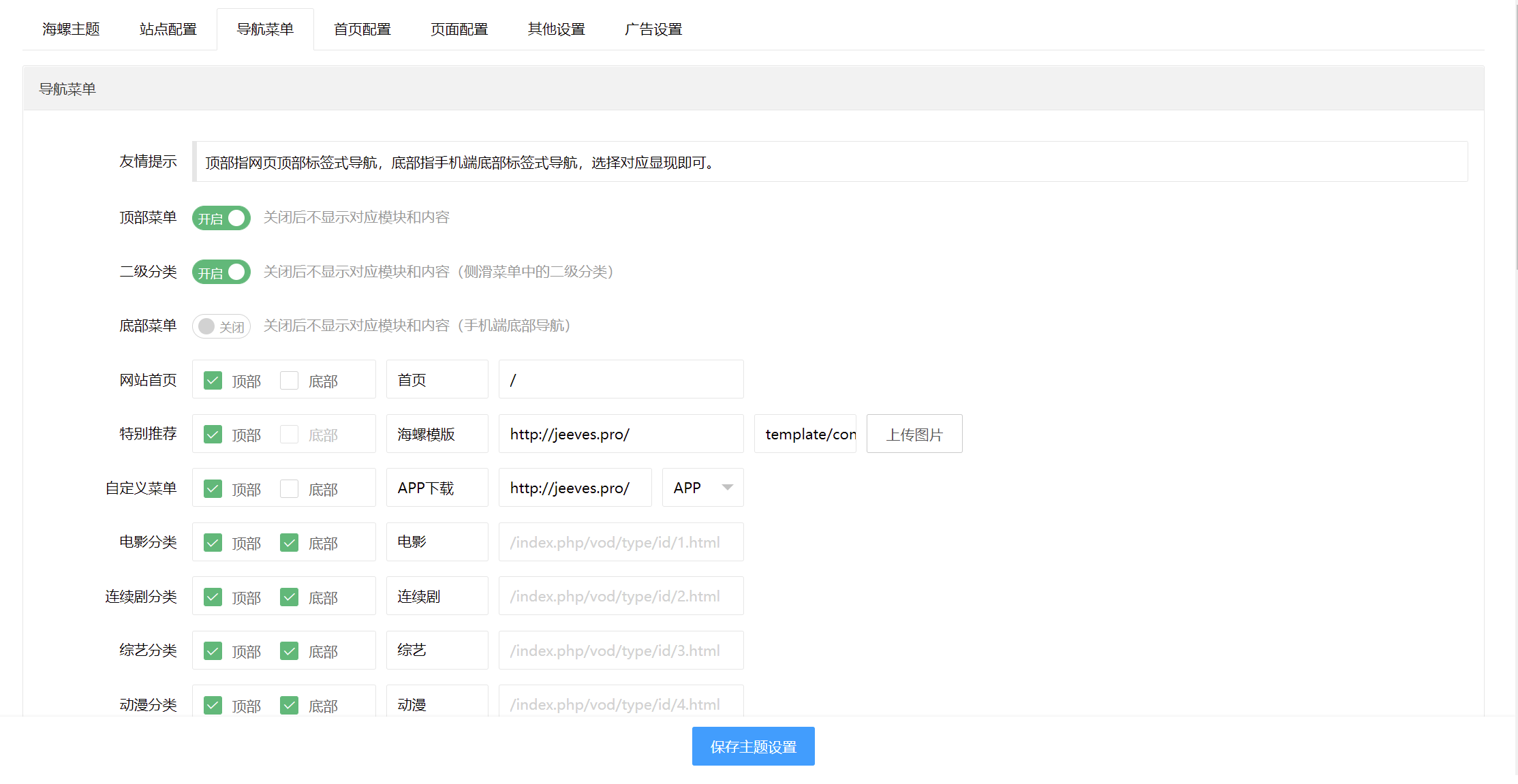1518x784 pixels.
Task: Enable the 底部菜单 toggle
Action: tap(221, 326)
